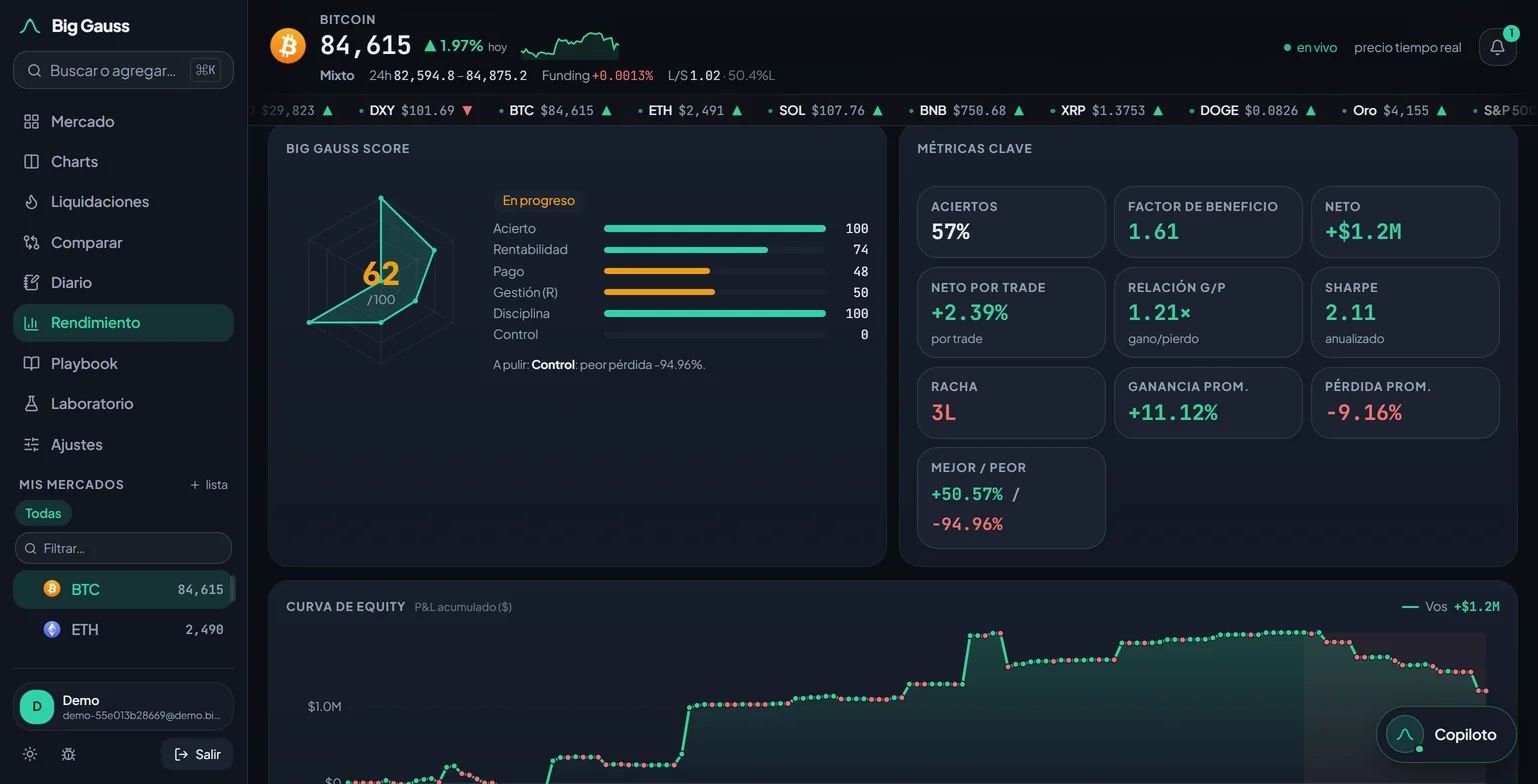Open the Liquidaciones page
The height and width of the screenshot is (784, 1538).
tap(123, 202)
